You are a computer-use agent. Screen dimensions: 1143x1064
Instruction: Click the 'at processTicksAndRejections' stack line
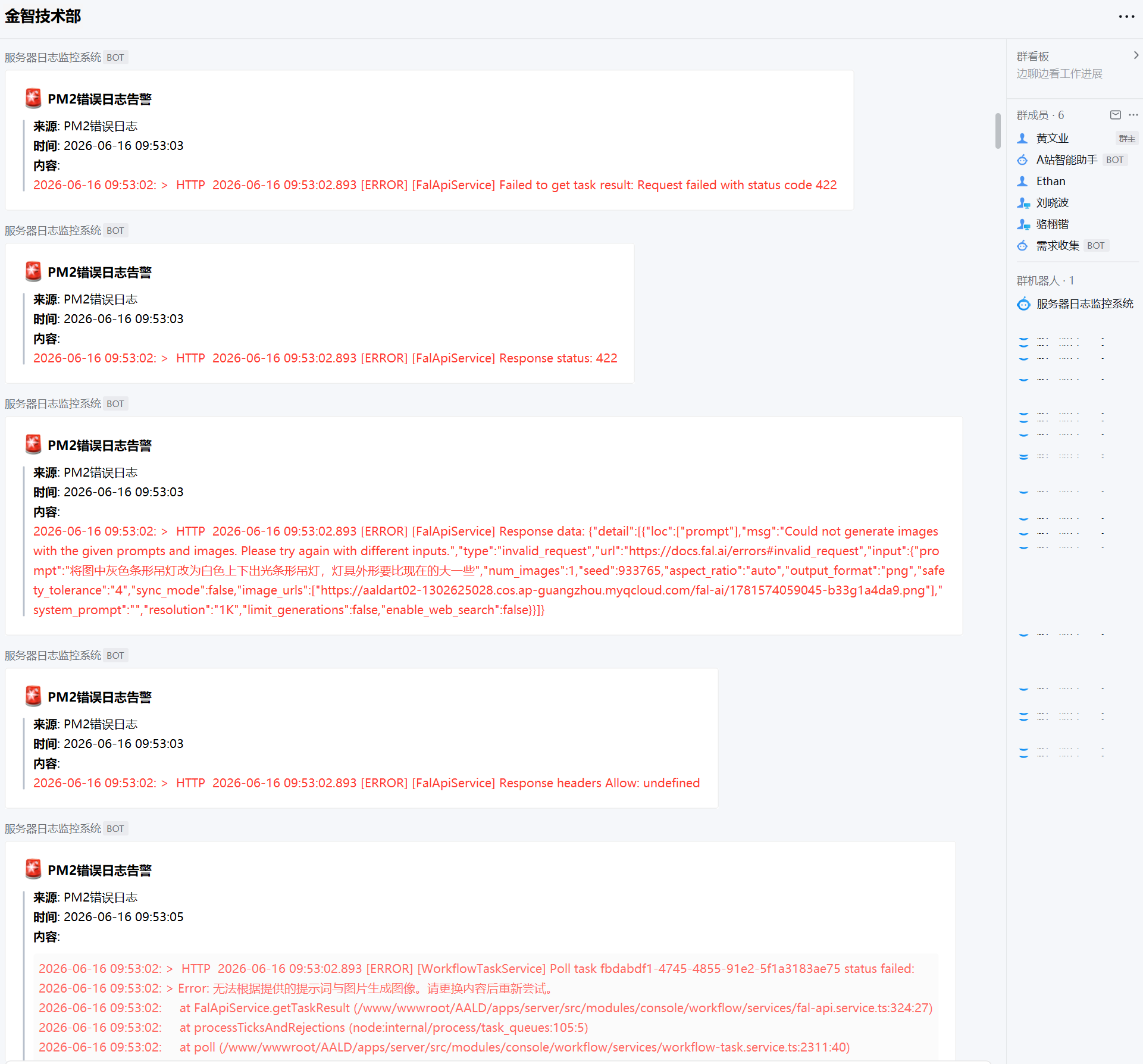click(314, 1028)
